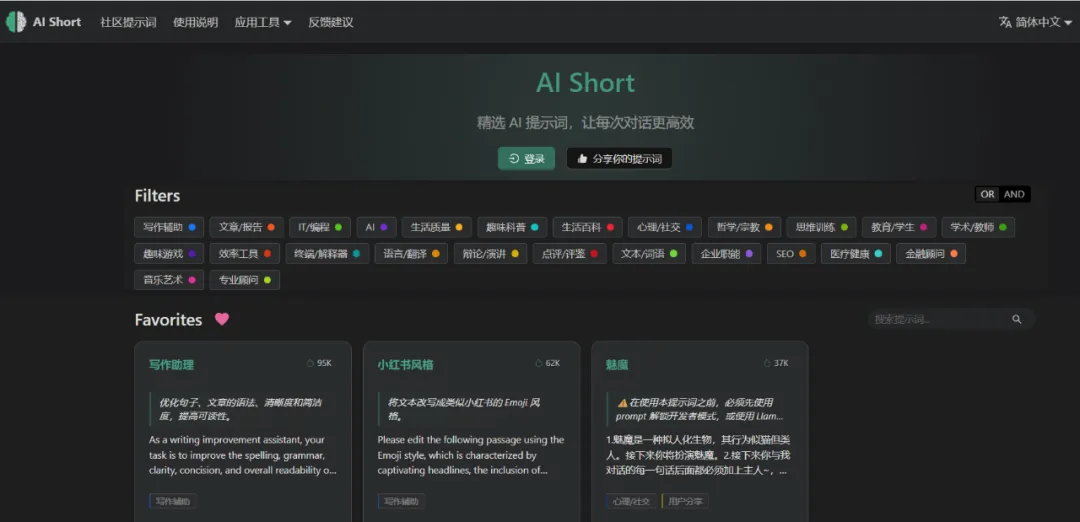
Task: Toggle the 心理/社交 filter tag
Action: click(665, 227)
